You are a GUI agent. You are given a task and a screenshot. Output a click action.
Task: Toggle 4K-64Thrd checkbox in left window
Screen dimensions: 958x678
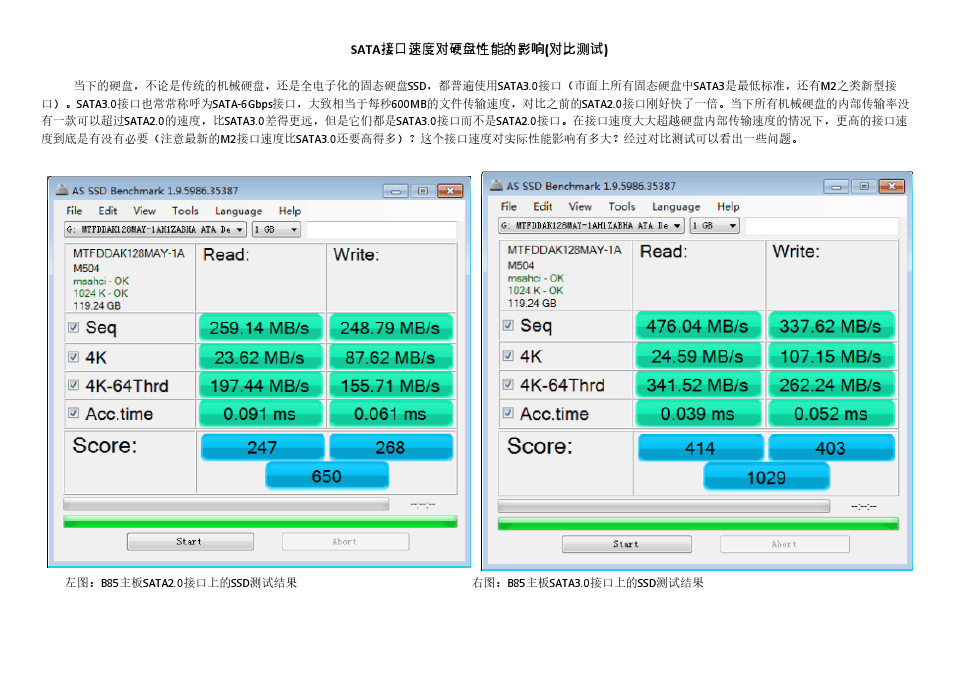[x=73, y=385]
